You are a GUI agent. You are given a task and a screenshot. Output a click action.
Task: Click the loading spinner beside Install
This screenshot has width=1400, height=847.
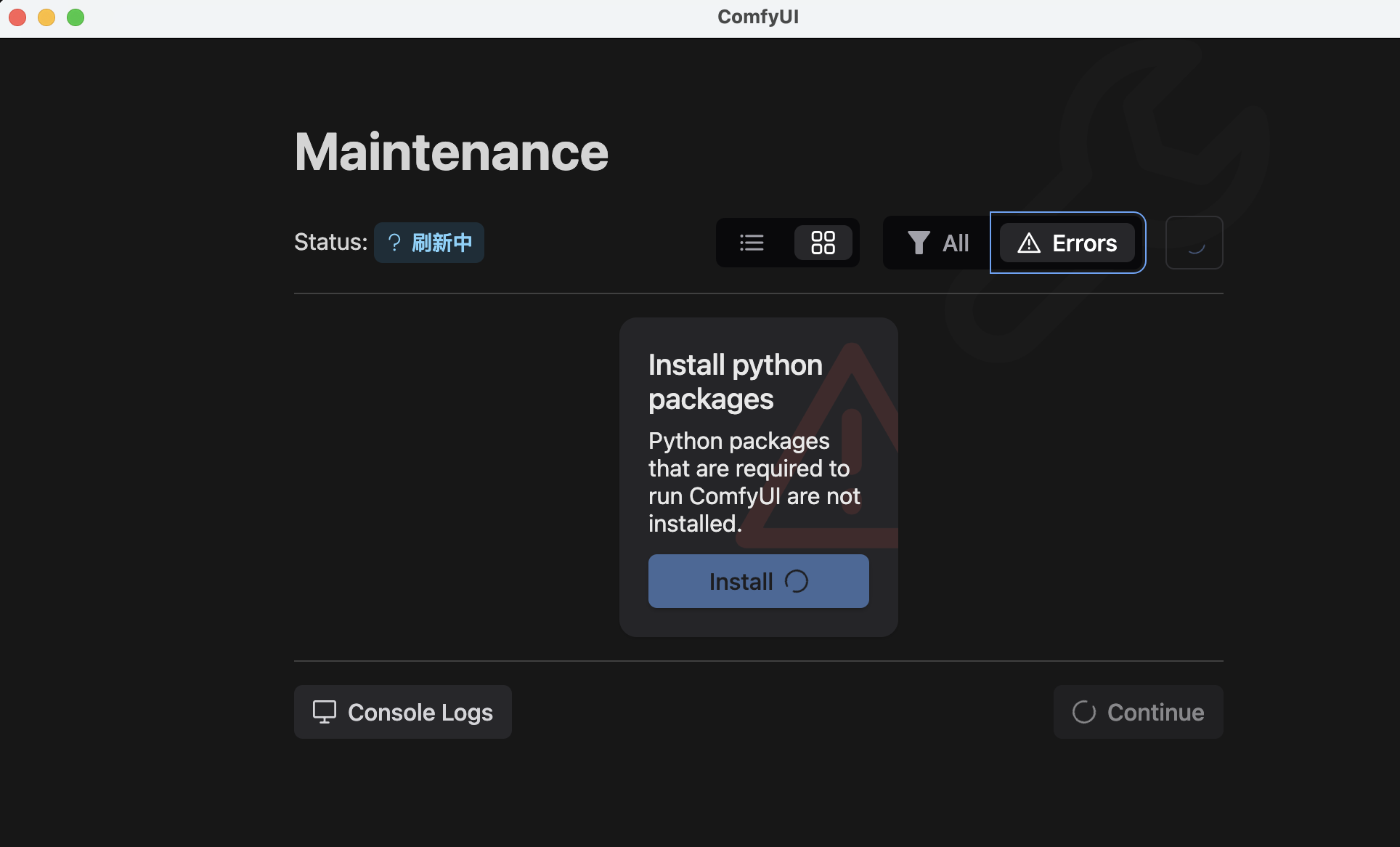(x=797, y=581)
